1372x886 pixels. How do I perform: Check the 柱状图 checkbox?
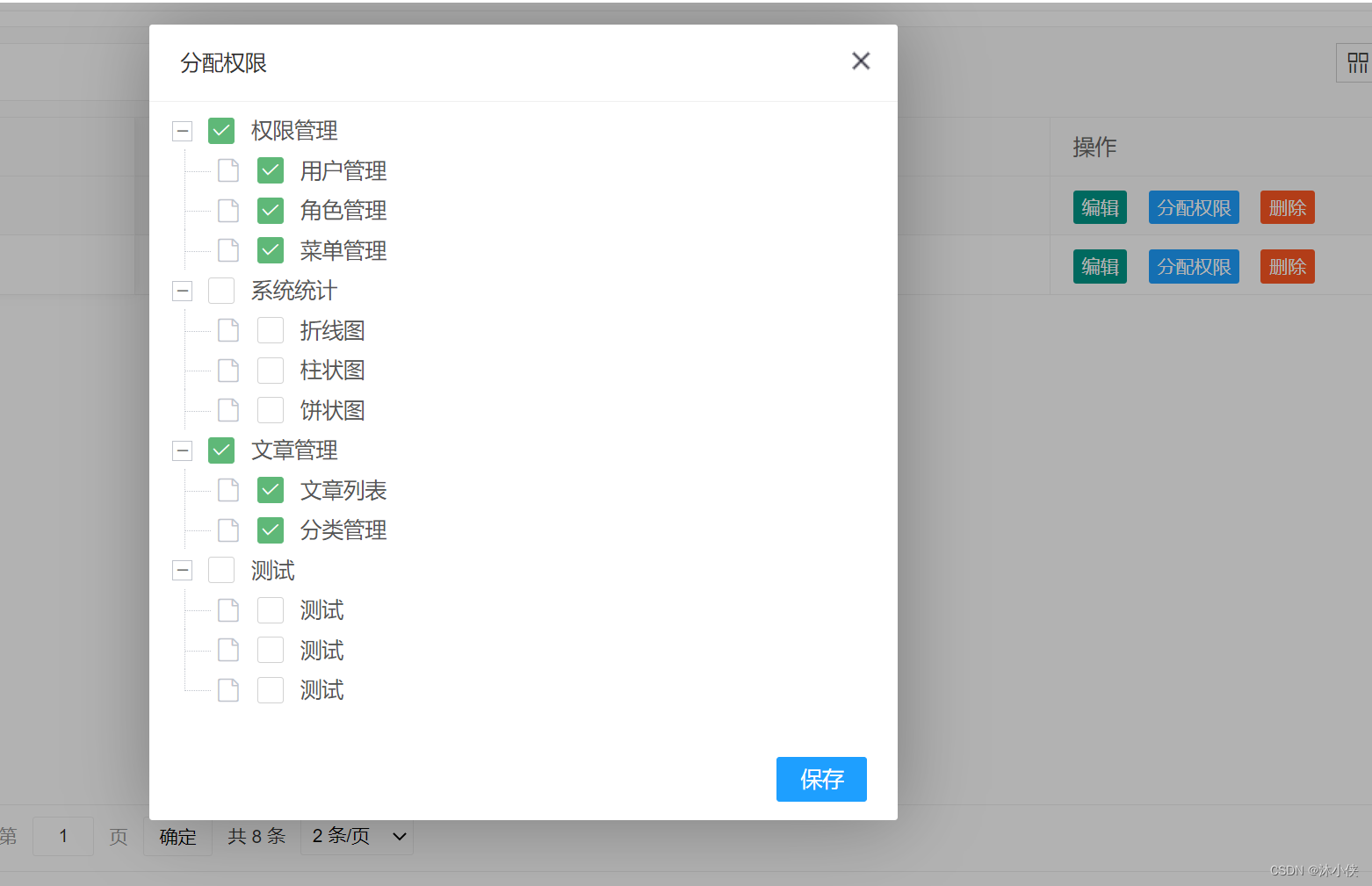[x=271, y=371]
